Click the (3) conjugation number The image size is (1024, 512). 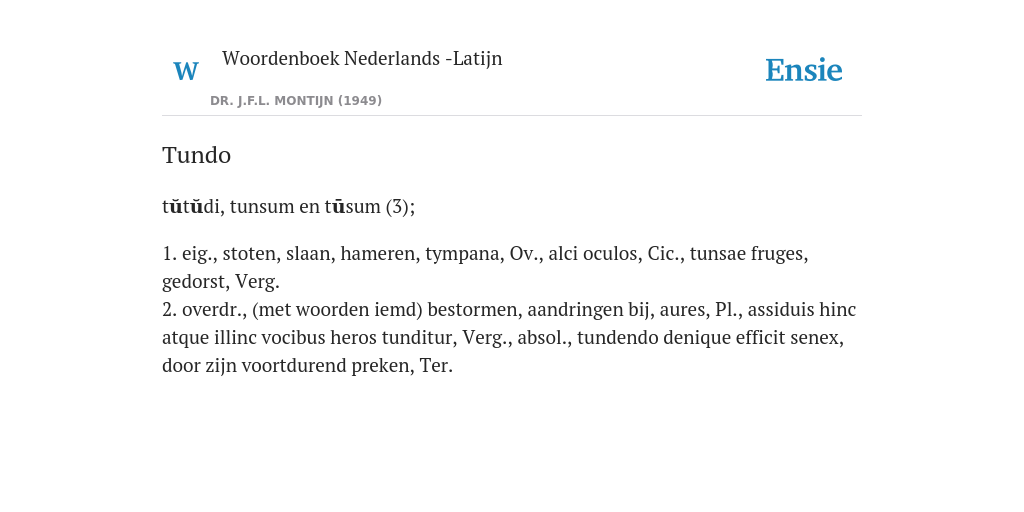pyautogui.click(x=400, y=206)
